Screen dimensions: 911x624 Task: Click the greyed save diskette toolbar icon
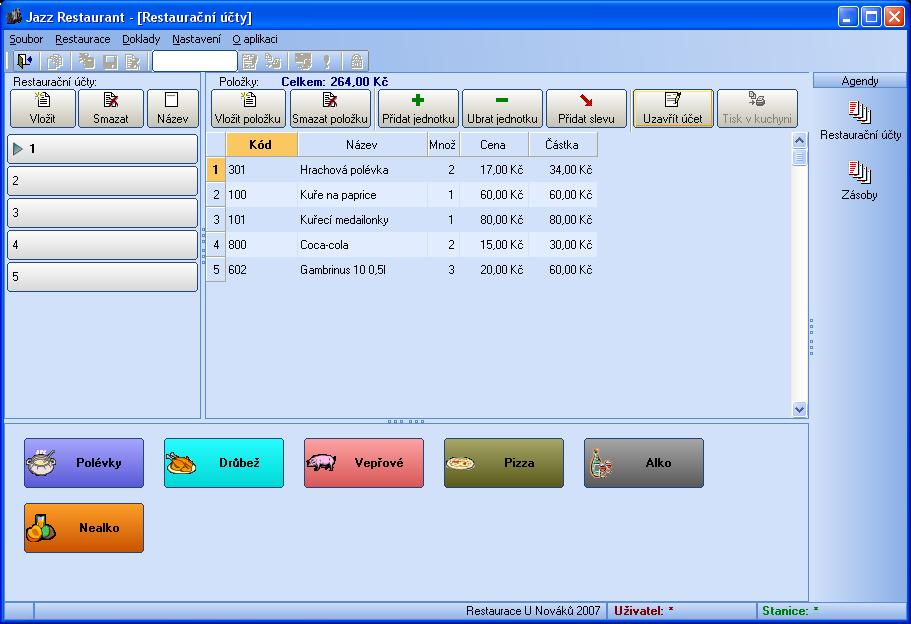(110, 61)
